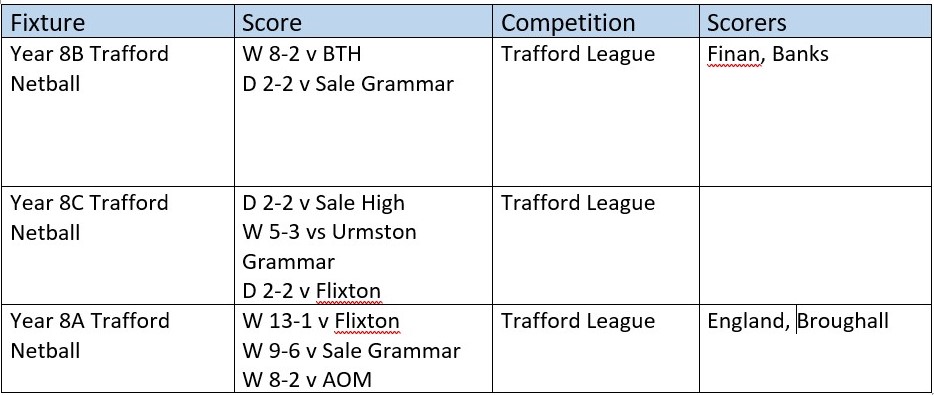Click the Fixture column header cell
Viewport: 934px width, 395px height.
pyautogui.click(x=119, y=23)
